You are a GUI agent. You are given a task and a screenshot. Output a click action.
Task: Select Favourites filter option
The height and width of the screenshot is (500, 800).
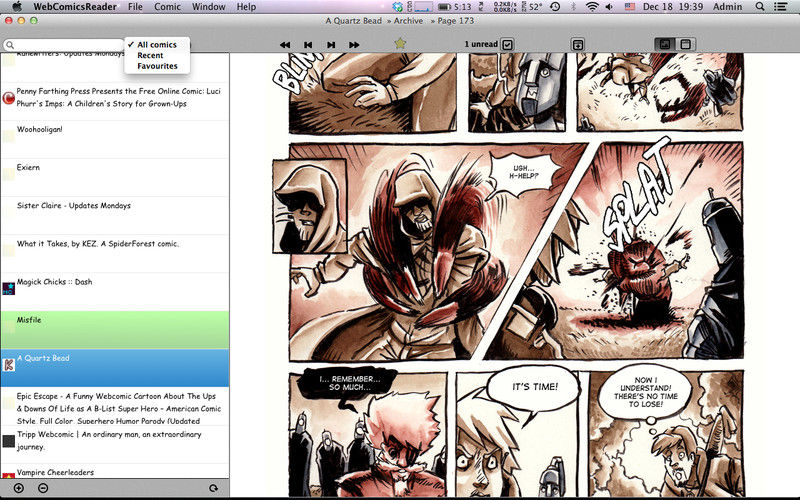click(x=157, y=66)
